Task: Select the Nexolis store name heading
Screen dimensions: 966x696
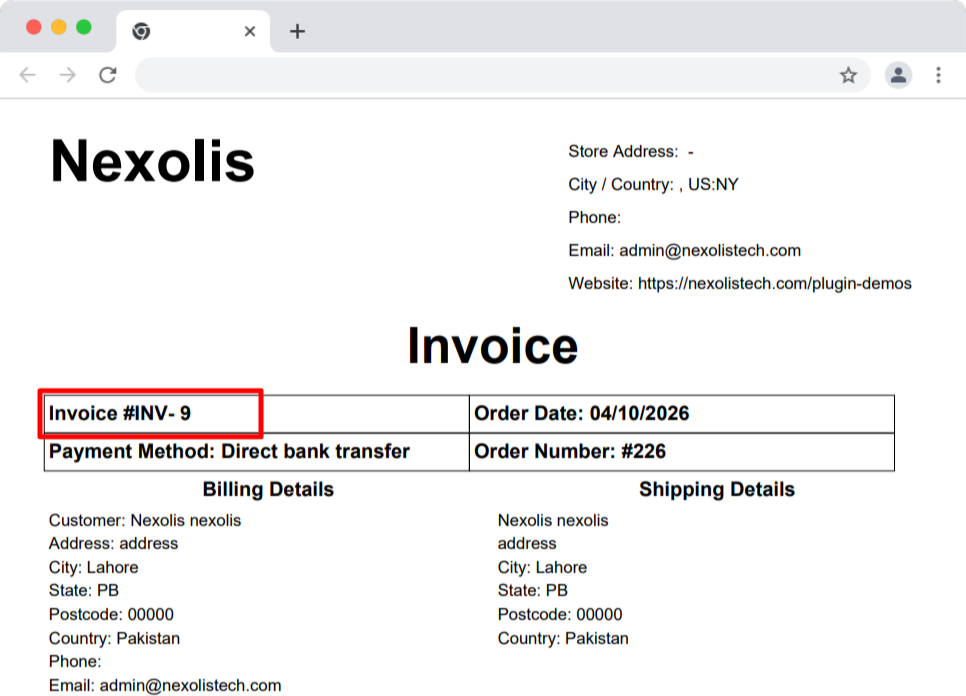Action: pos(152,162)
